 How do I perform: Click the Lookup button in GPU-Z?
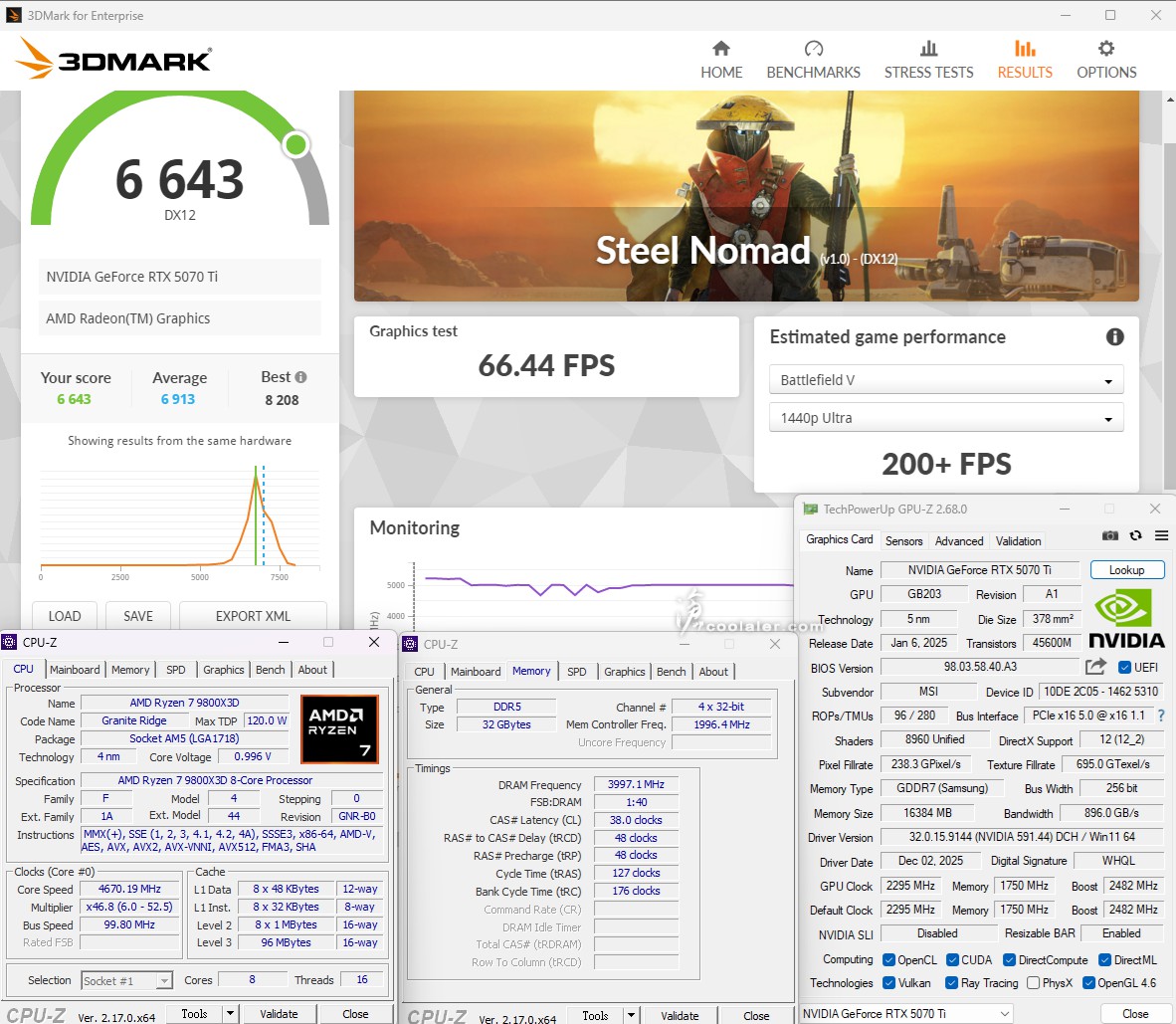point(1126,570)
